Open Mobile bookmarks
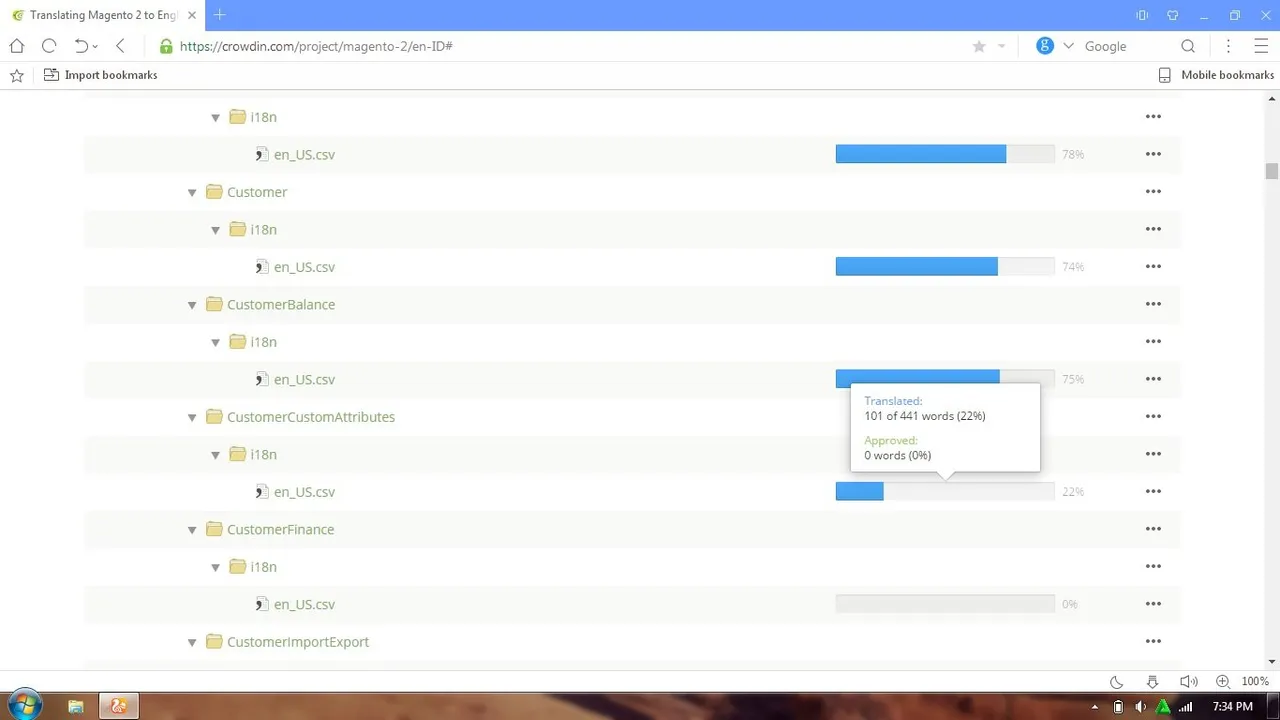This screenshot has height=720, width=1280. [1216, 75]
